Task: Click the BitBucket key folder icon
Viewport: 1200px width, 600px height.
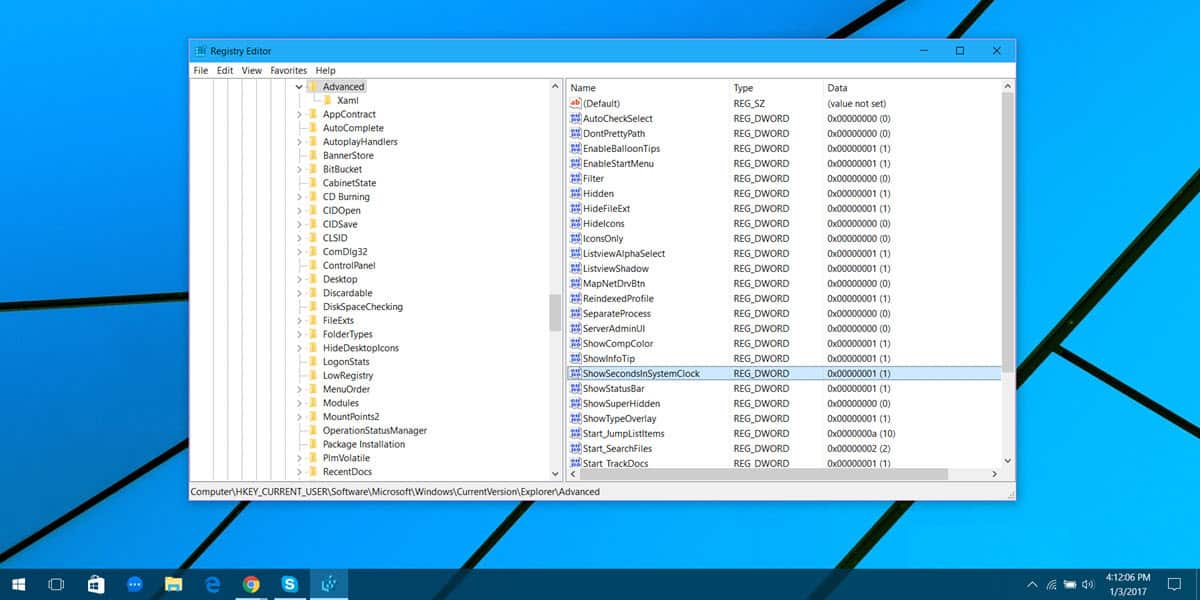Action: click(313, 169)
